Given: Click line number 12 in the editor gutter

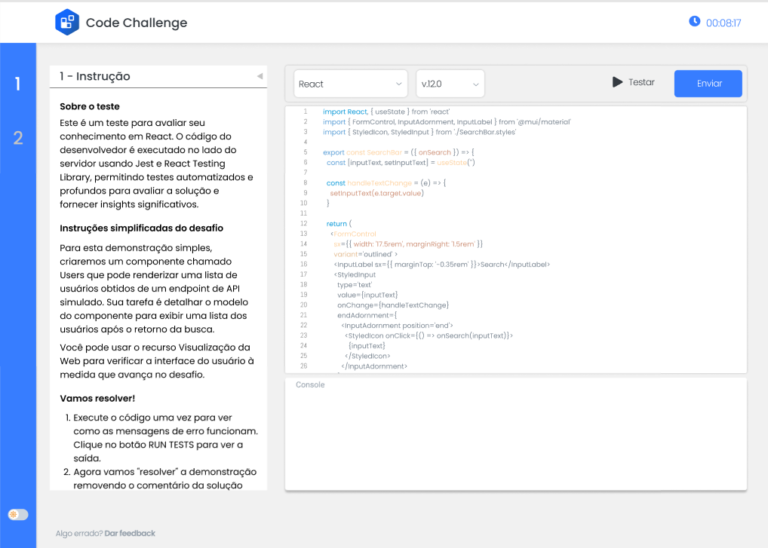Looking at the screenshot, I should [304, 223].
